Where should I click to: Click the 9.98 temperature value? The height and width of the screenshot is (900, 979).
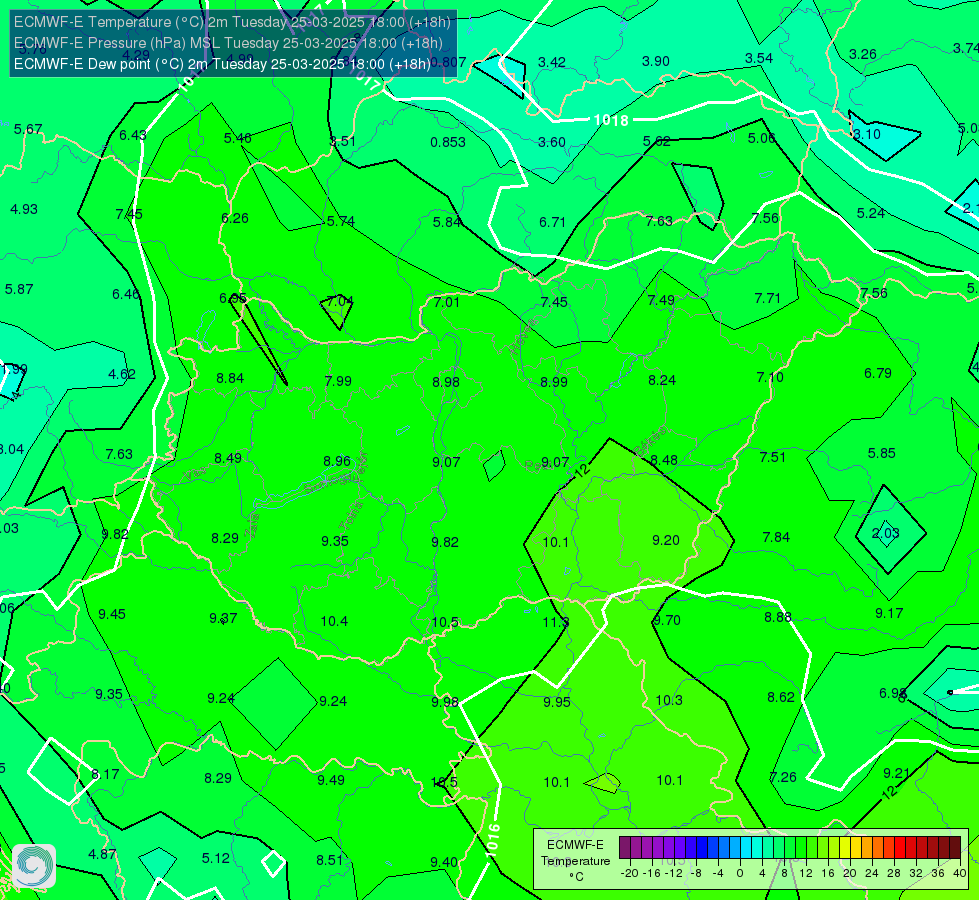pos(445,703)
